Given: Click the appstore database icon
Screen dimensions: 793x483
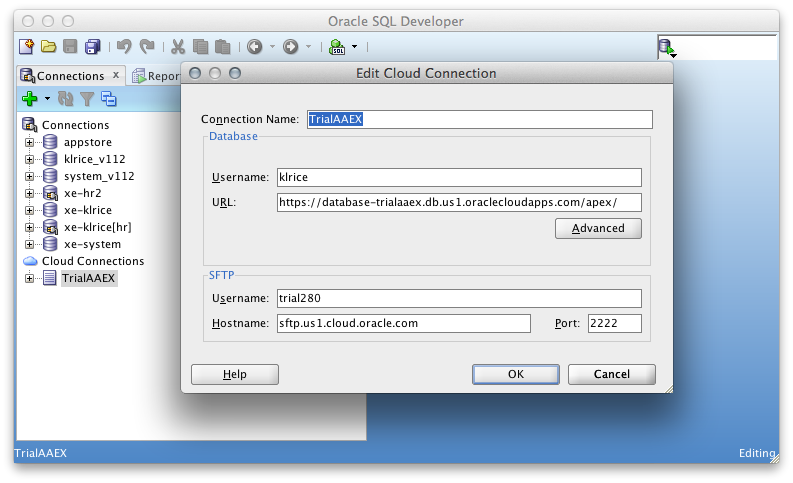Looking at the screenshot, I should 50,142.
